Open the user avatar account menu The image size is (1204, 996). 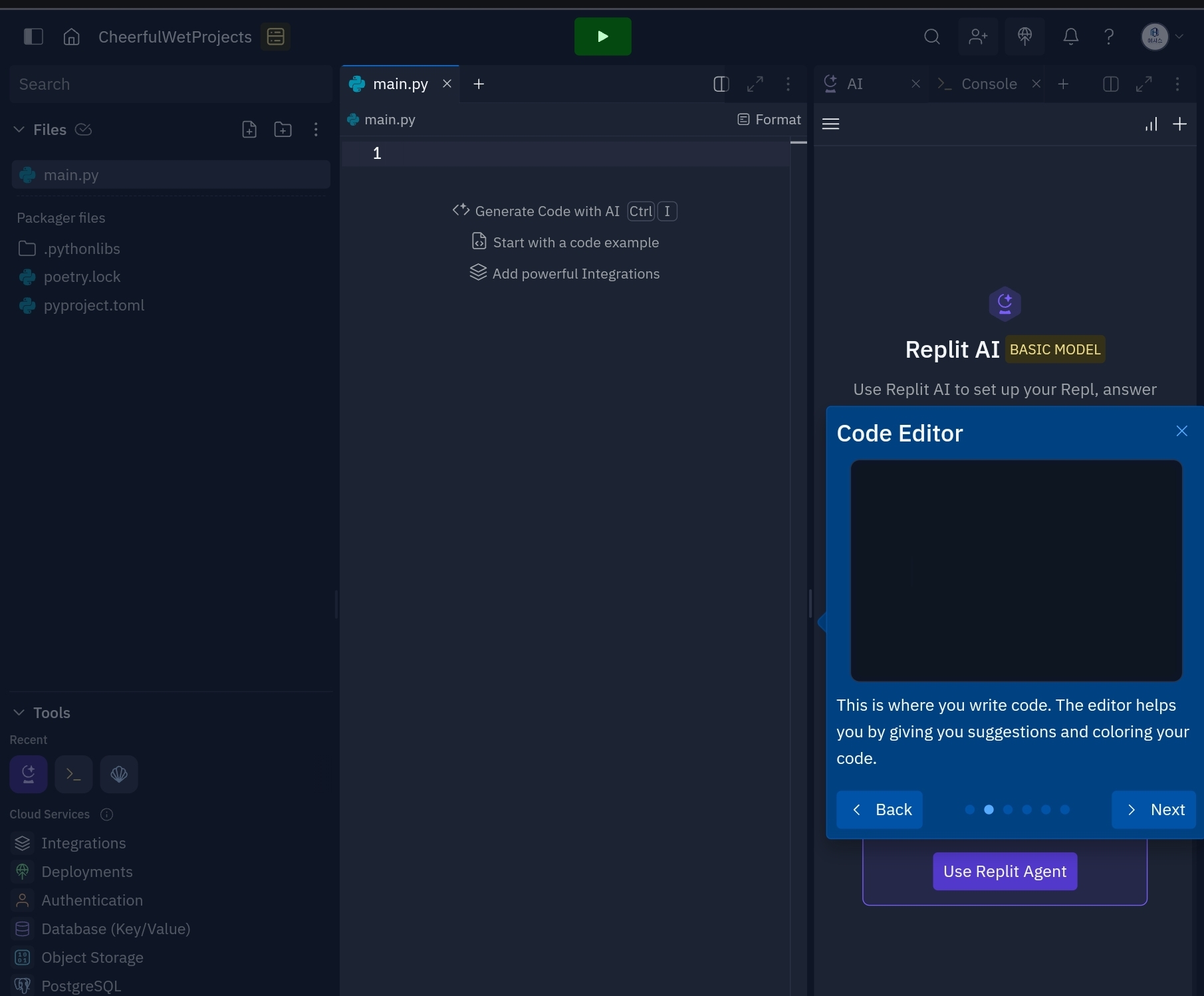click(1161, 37)
